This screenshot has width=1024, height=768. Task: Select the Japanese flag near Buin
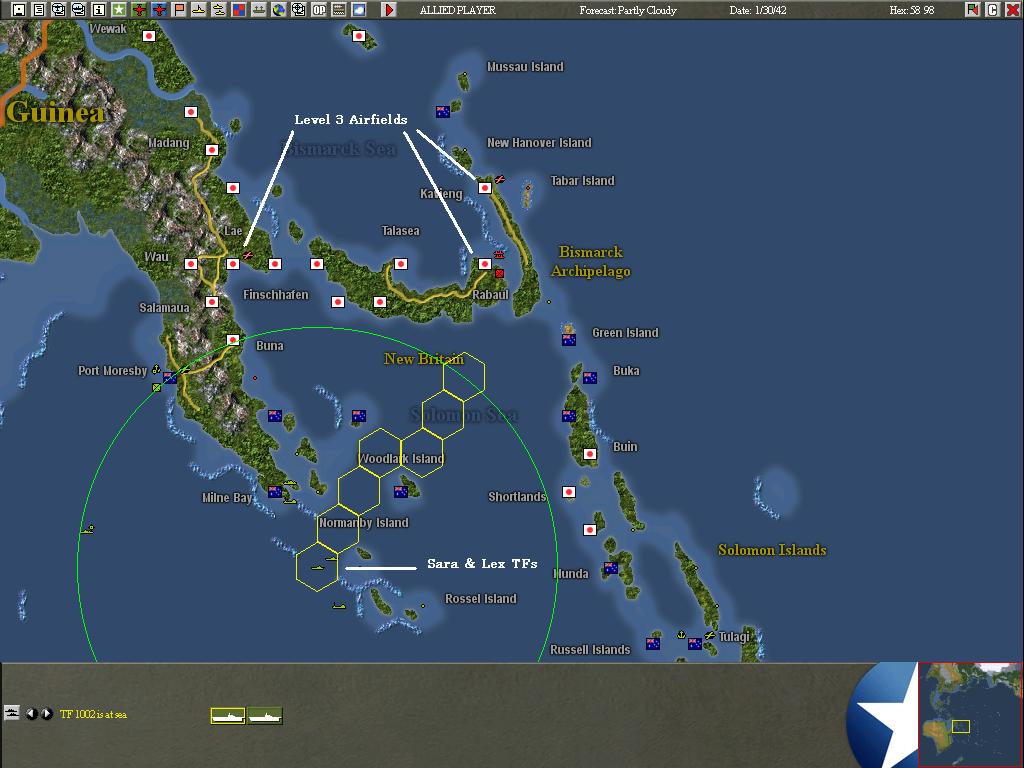tap(590, 454)
